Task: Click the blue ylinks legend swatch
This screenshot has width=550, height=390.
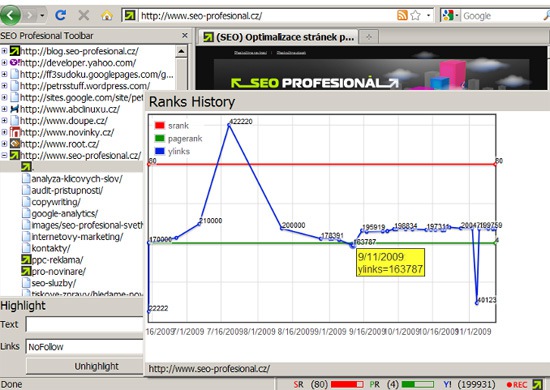Action: (x=160, y=151)
